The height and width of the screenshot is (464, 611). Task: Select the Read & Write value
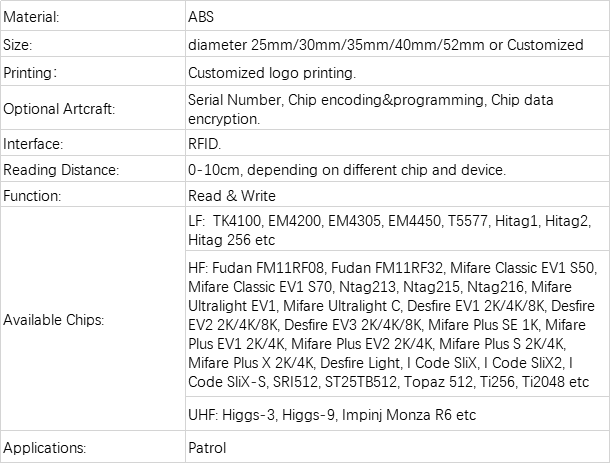[231, 196]
